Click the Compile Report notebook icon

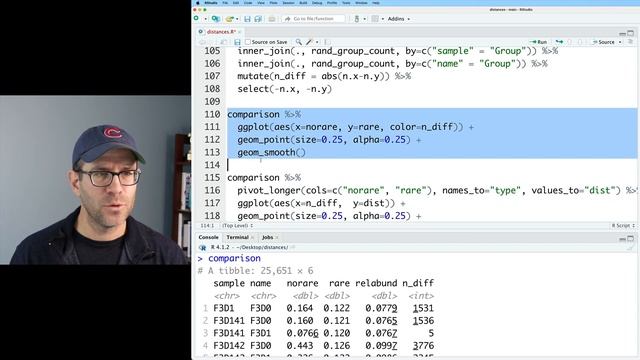tap(327, 42)
